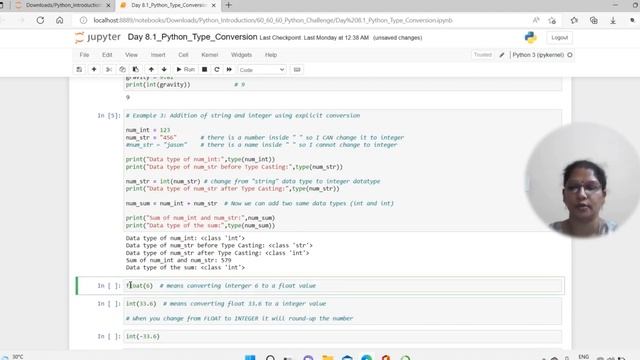Open the Kernel menu

210,55
